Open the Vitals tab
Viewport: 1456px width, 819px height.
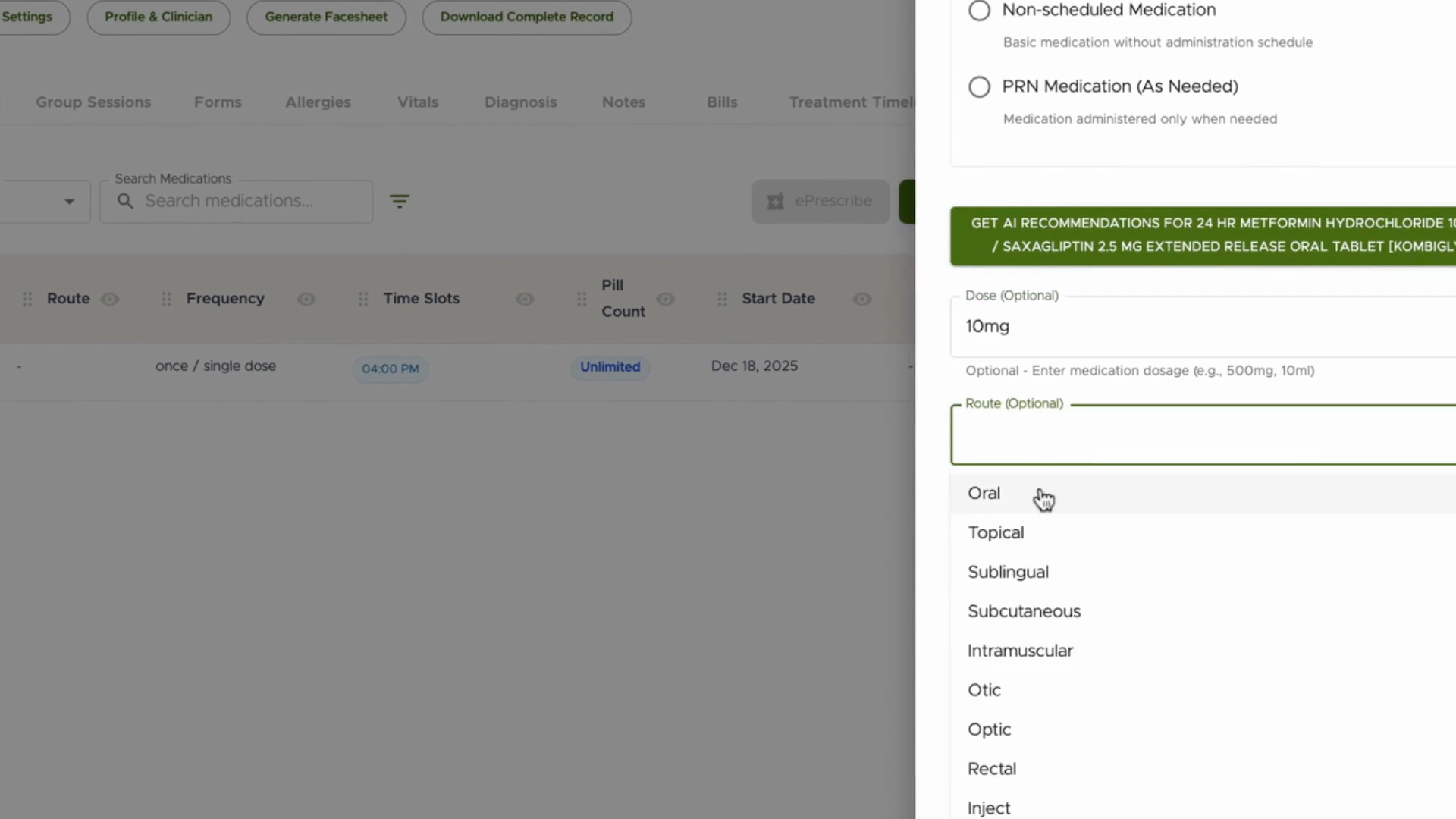[418, 102]
